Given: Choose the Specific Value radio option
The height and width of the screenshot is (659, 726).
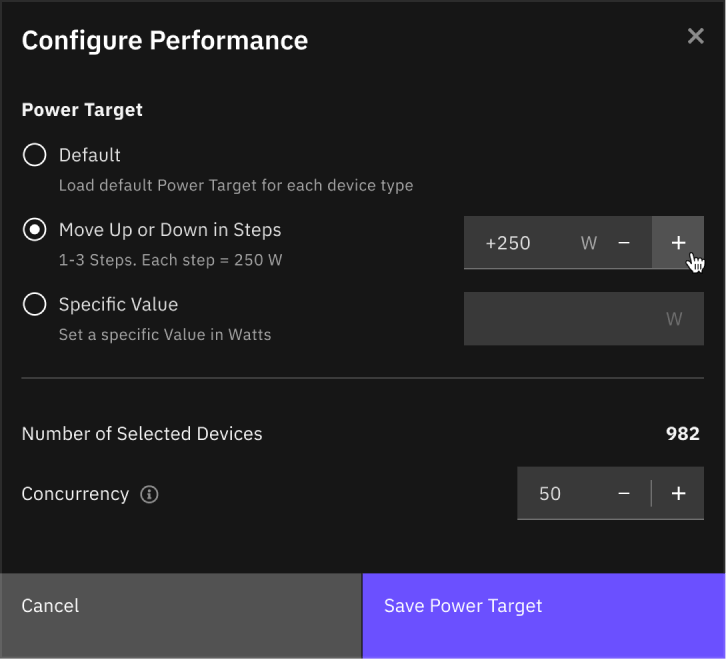Looking at the screenshot, I should click(x=35, y=304).
